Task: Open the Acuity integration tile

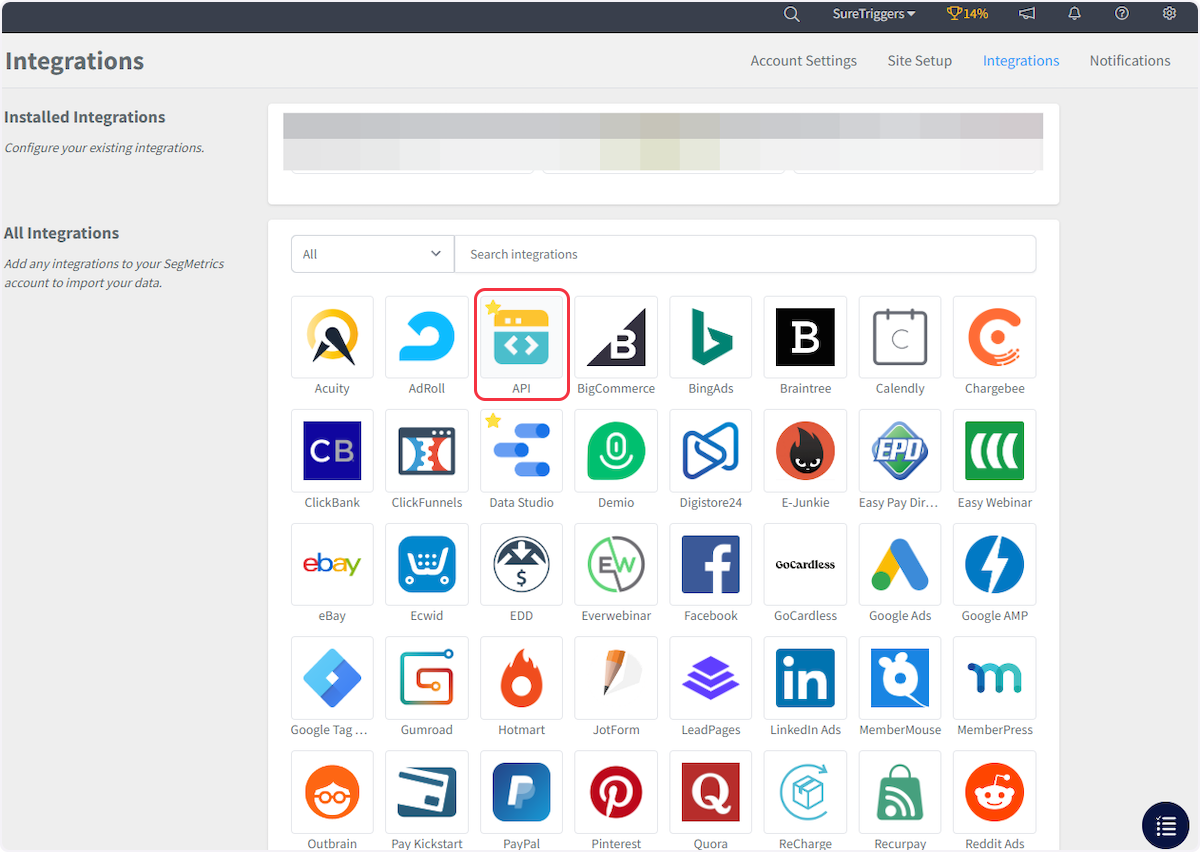Action: (332, 337)
